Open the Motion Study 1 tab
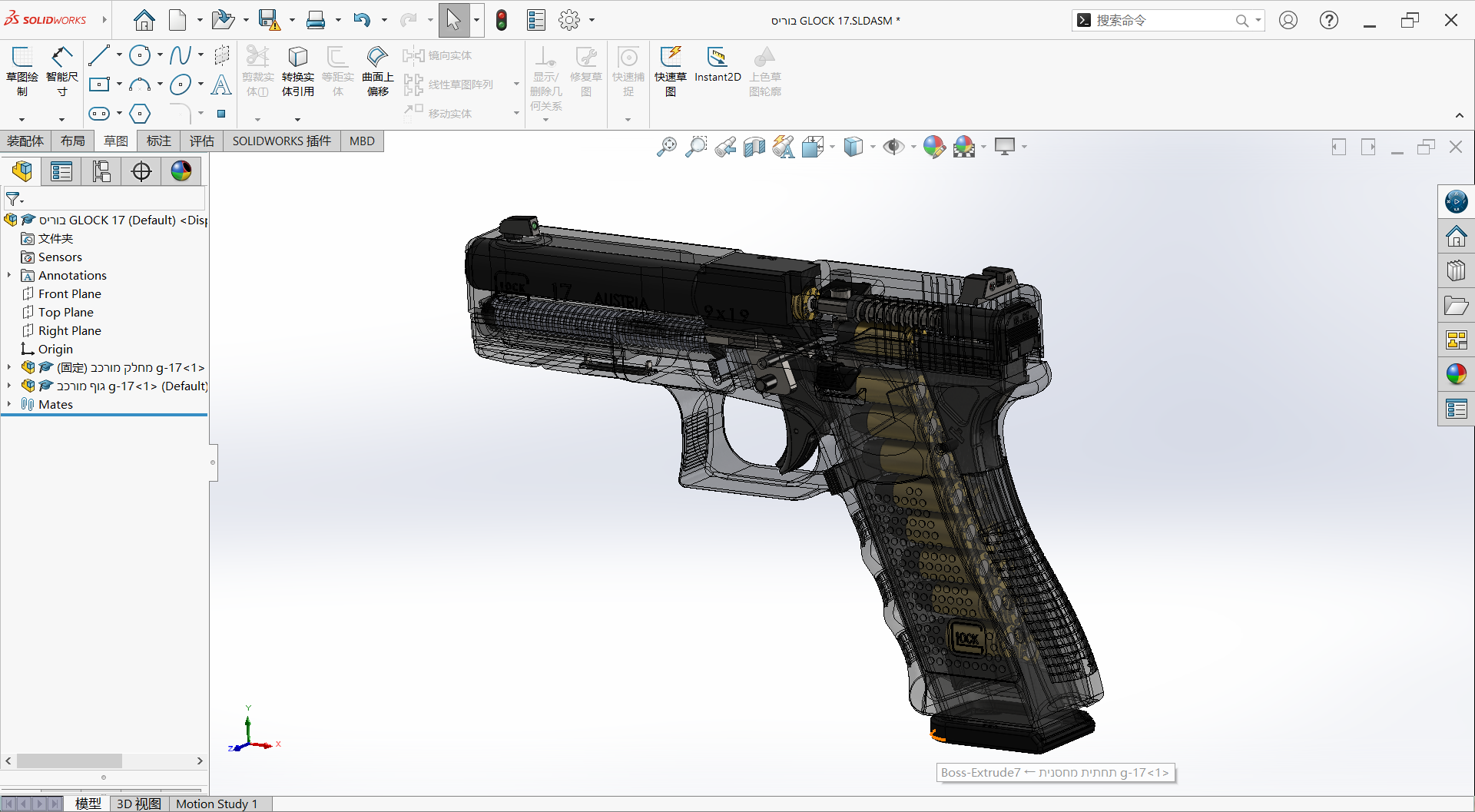Viewport: 1475px width, 812px height. point(217,804)
